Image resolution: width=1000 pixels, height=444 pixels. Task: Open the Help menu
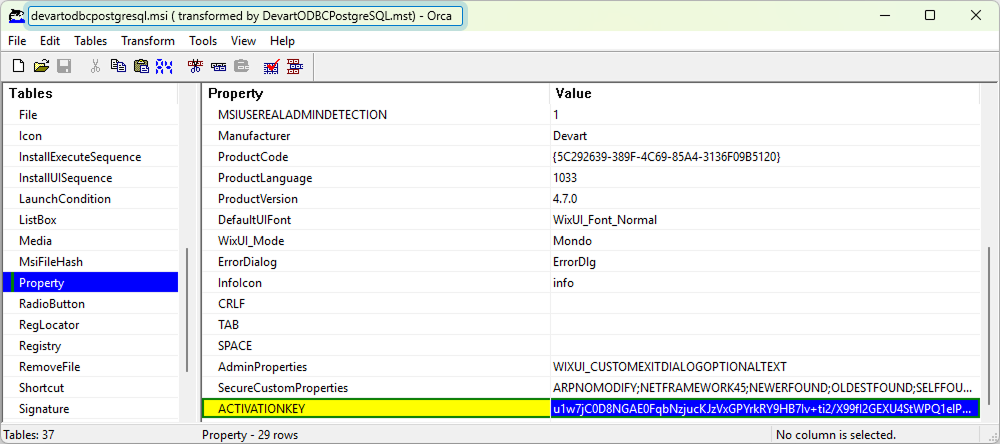[x=282, y=41]
